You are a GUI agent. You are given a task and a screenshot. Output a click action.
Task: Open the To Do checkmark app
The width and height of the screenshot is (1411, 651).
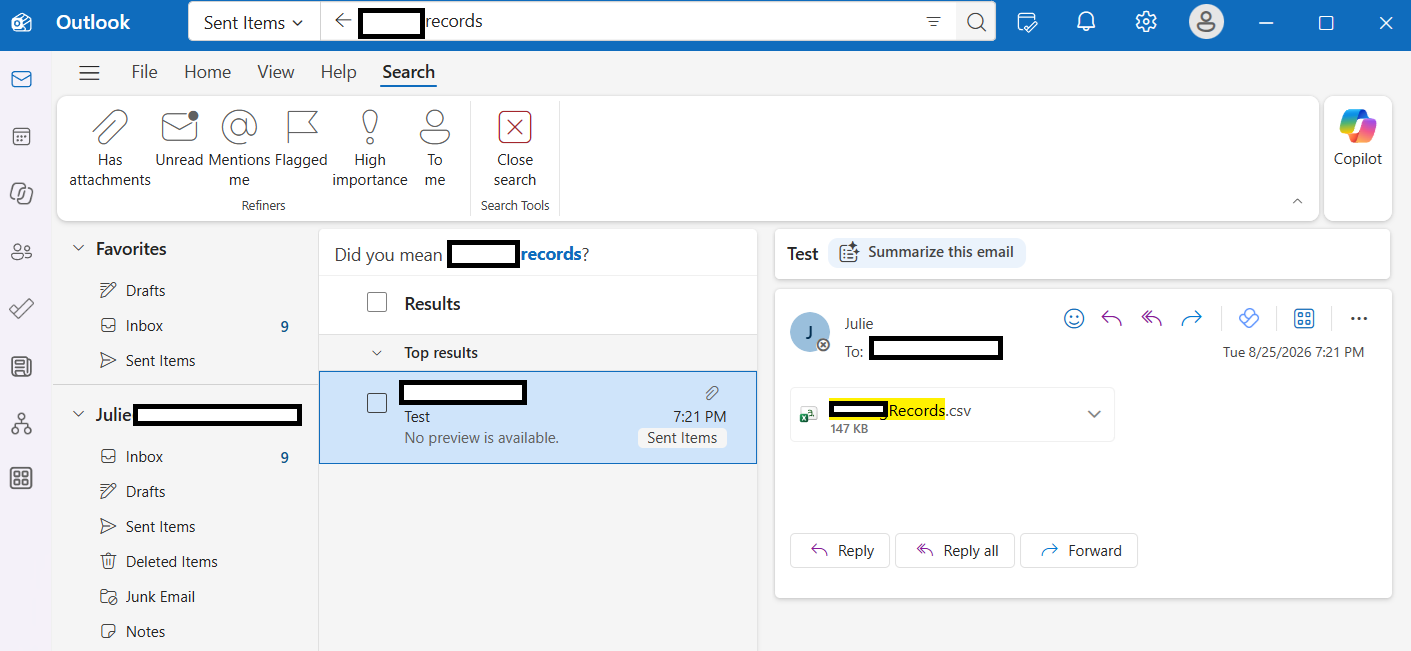tap(21, 309)
